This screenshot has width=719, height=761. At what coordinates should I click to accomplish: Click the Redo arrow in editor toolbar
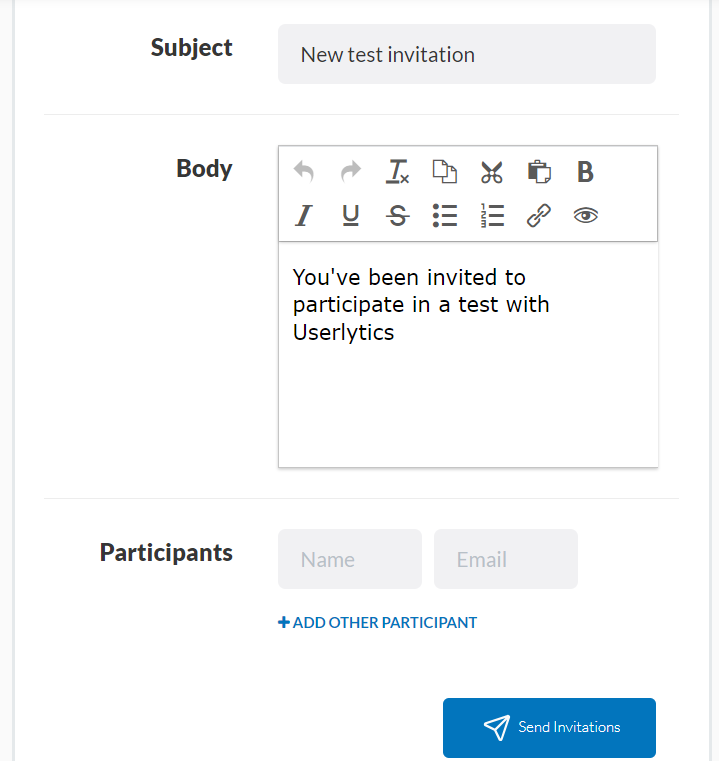click(x=351, y=172)
